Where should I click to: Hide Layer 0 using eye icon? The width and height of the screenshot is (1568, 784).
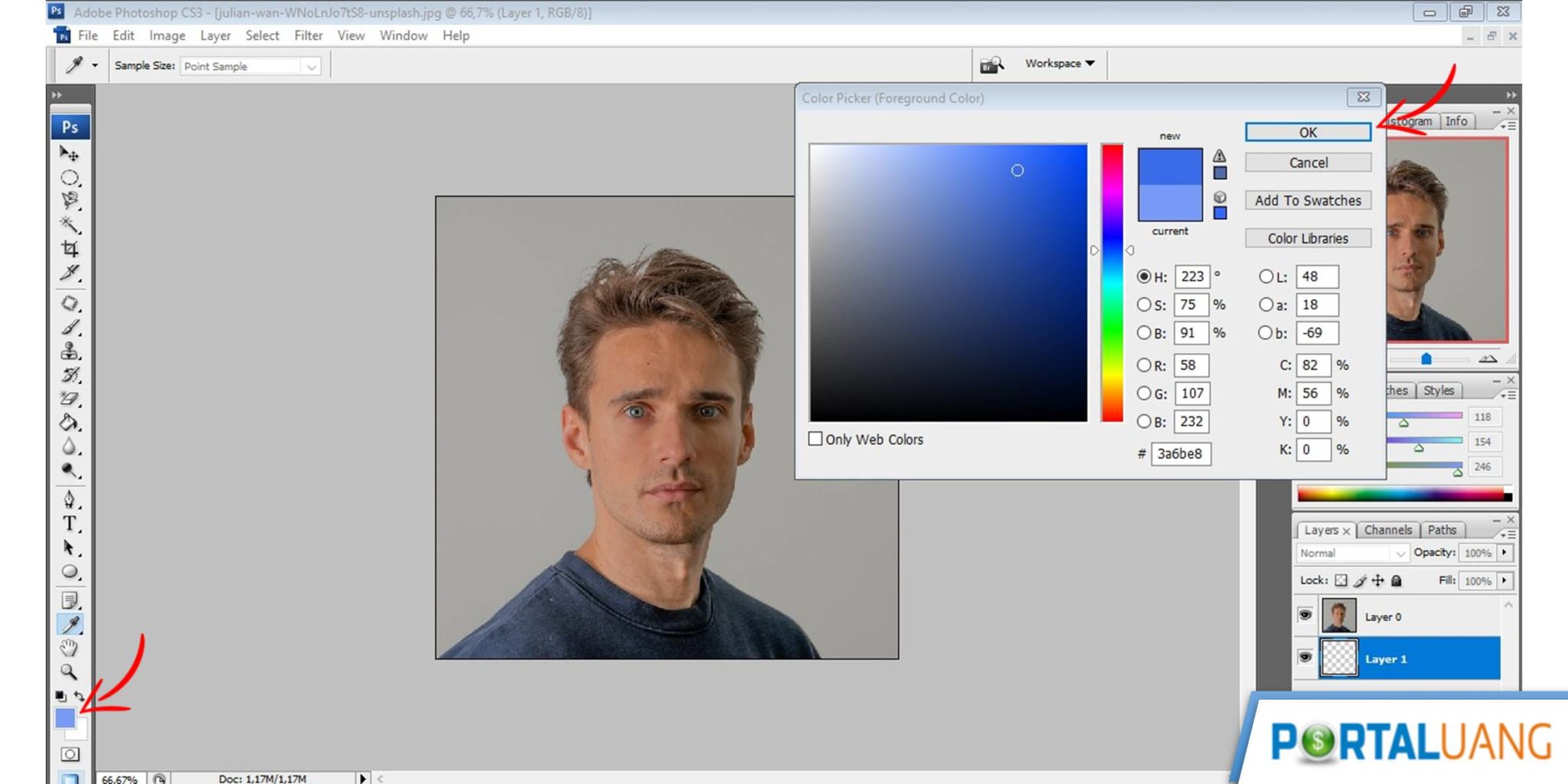(x=1305, y=616)
